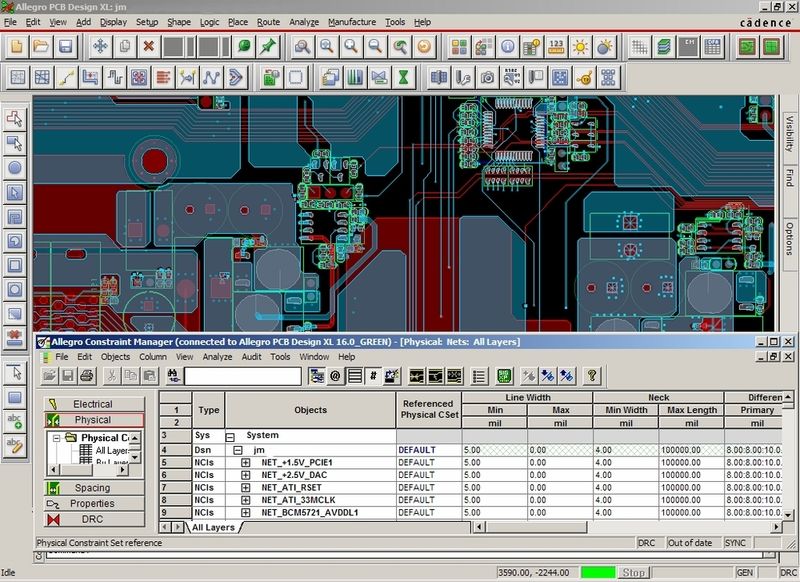Image resolution: width=800 pixels, height=582 pixels.
Task: Switch to the Electrical constraints section
Action: coord(94,404)
